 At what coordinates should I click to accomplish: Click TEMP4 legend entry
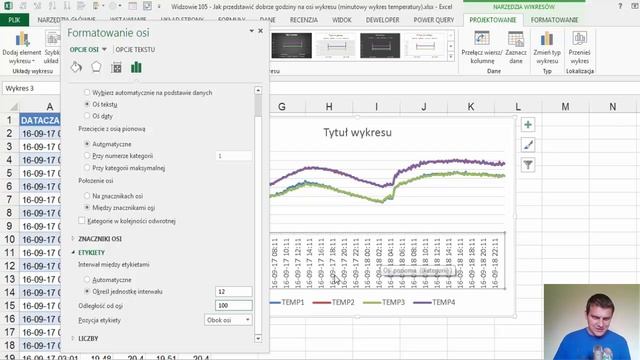click(x=434, y=302)
